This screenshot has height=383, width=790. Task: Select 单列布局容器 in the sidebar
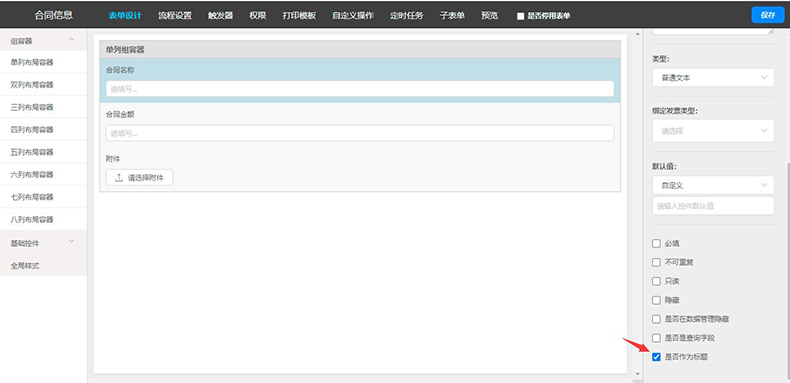point(43,62)
